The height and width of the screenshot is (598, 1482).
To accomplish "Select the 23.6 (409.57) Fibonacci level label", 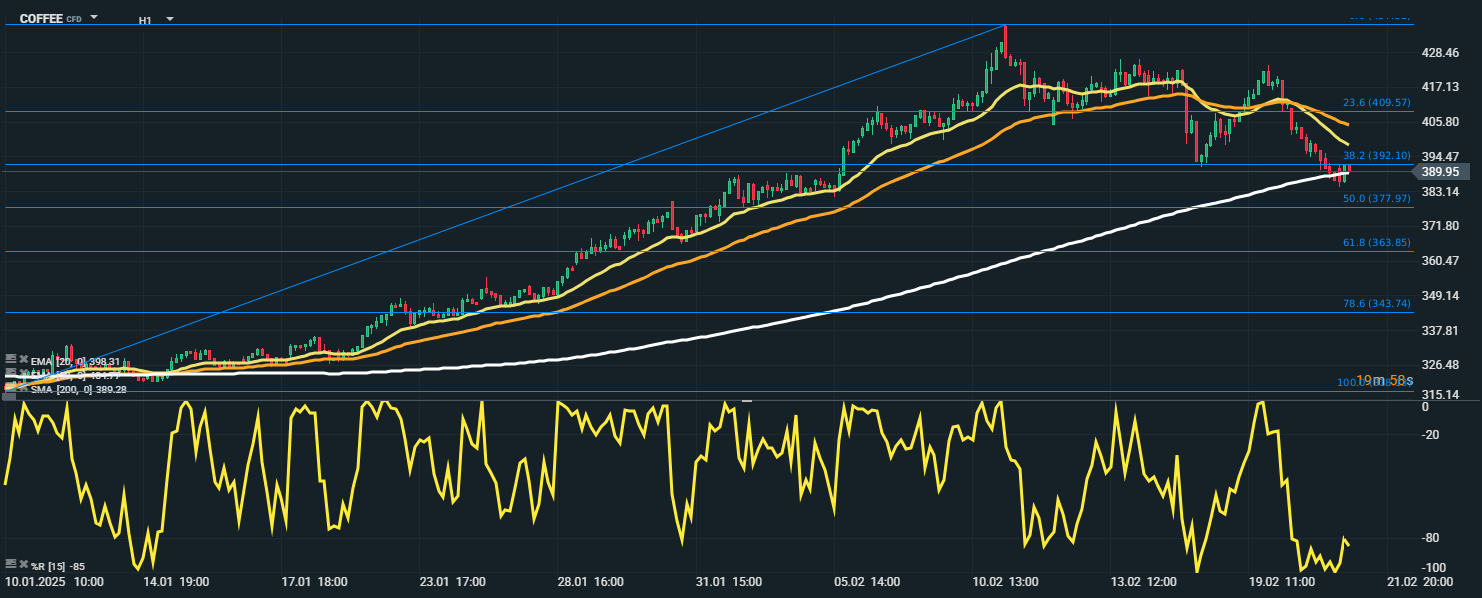I will pos(1376,103).
